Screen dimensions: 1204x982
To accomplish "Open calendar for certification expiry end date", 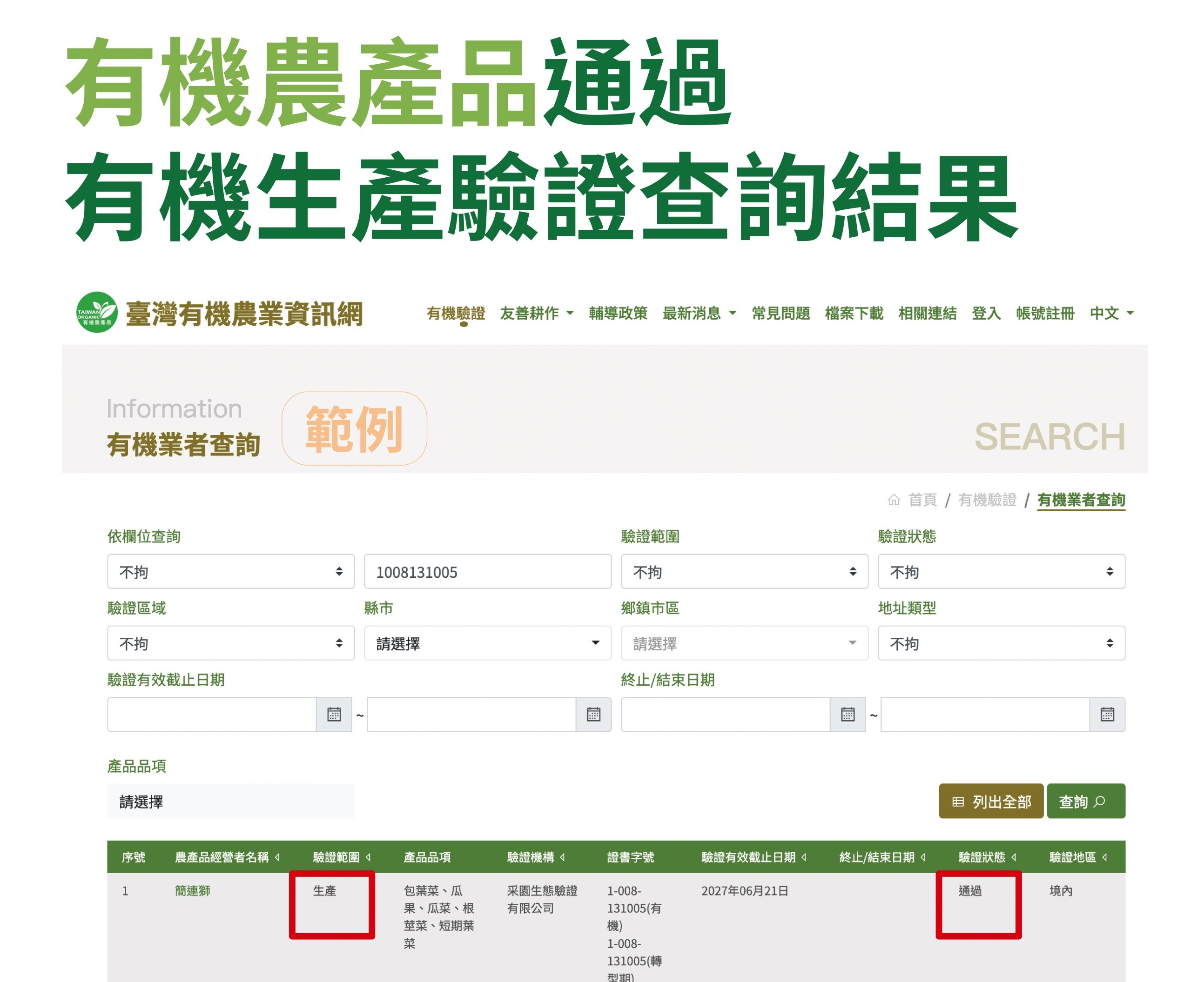I will 593,715.
